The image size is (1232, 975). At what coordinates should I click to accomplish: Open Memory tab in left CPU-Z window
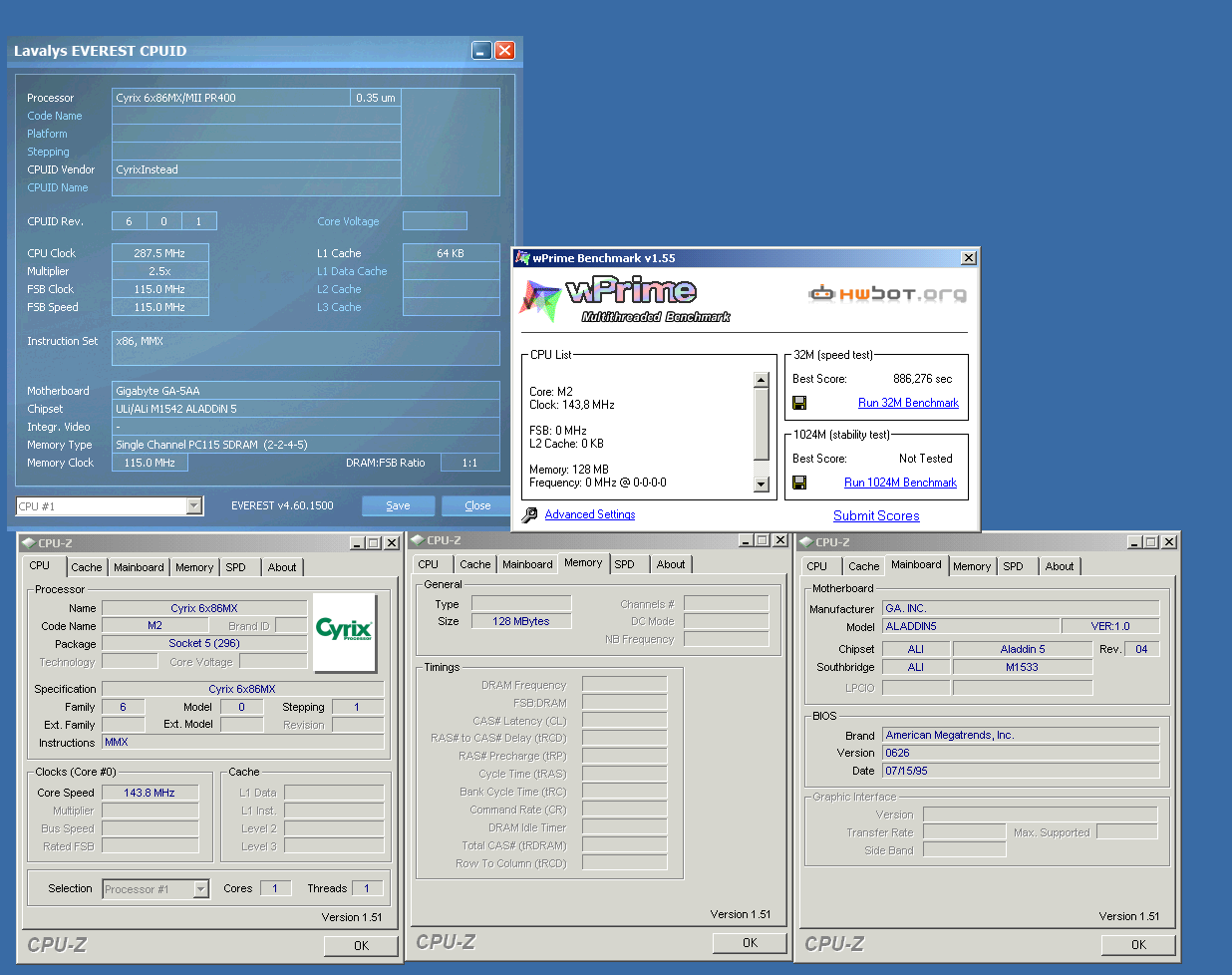(194, 567)
